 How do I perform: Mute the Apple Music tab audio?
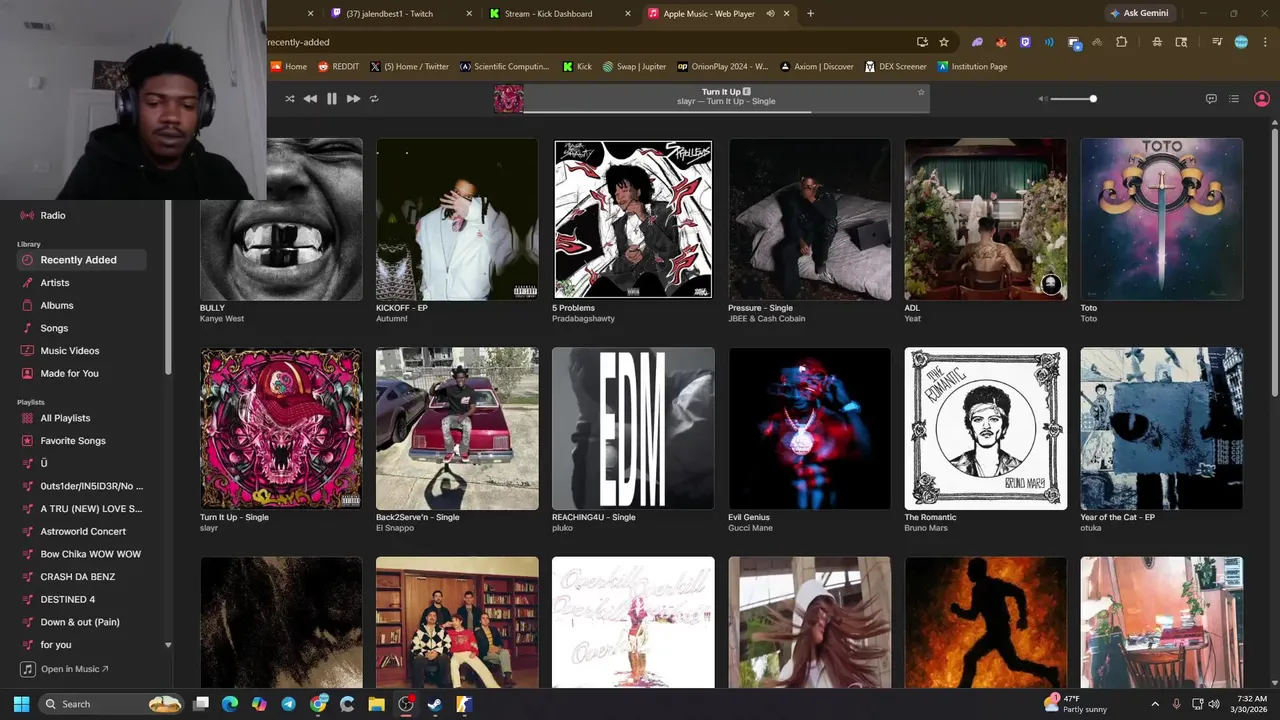coord(770,14)
